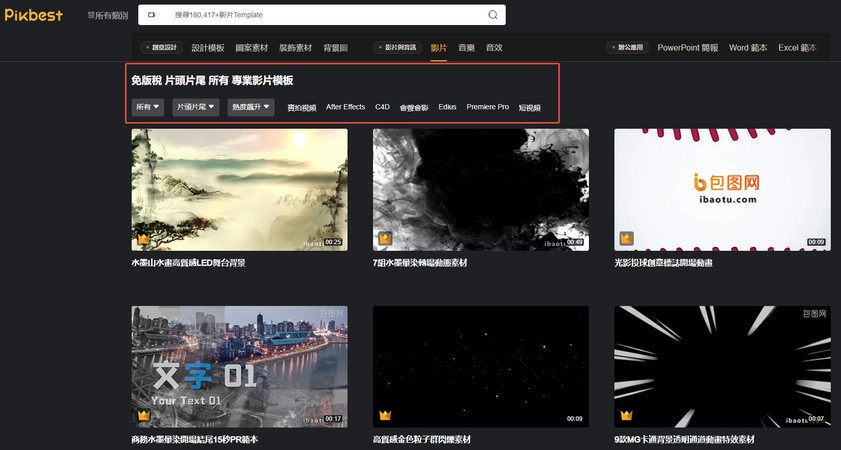Filter by Edius
841x450 pixels.
(x=447, y=107)
